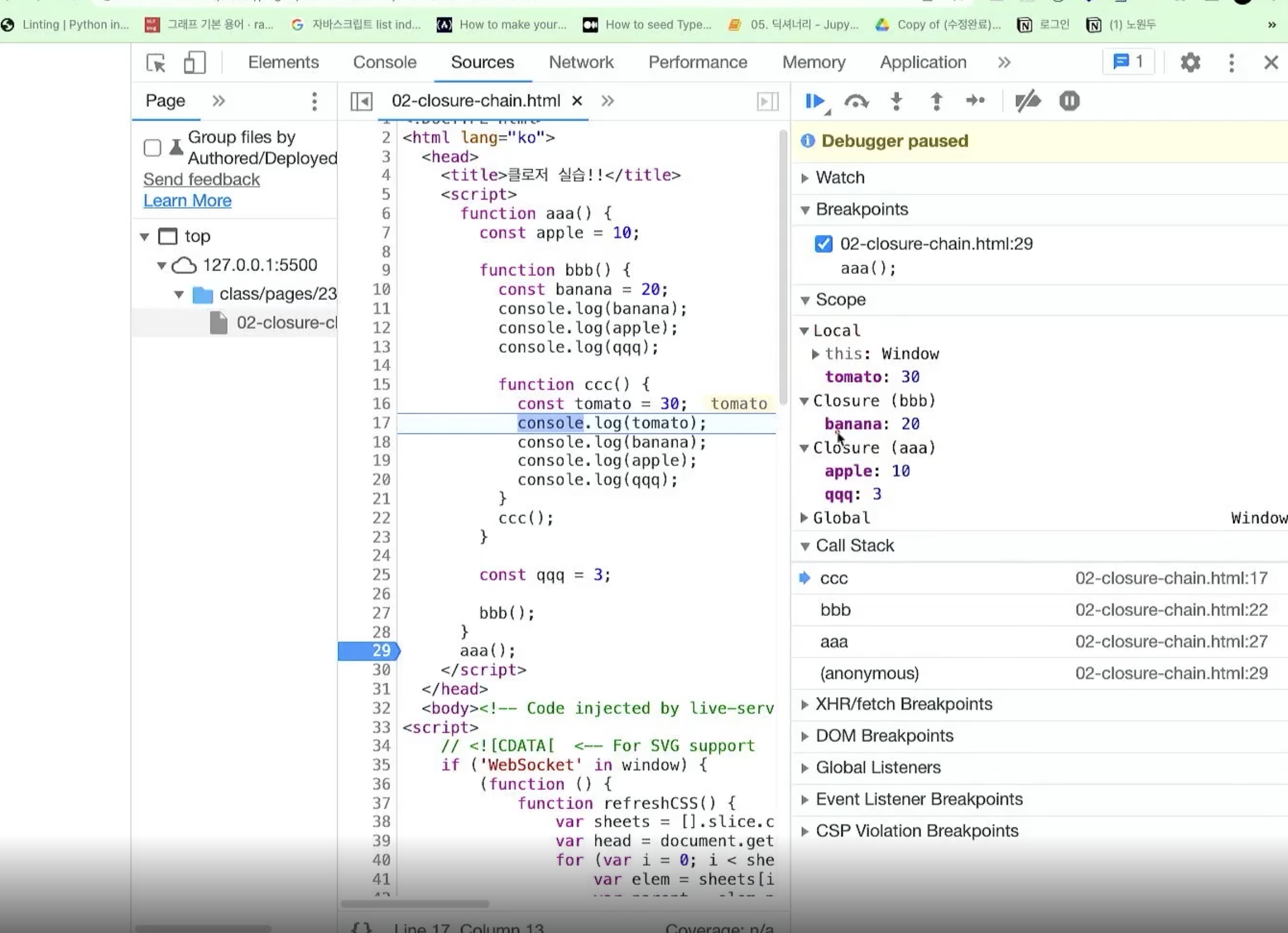Open the issues counter badge

click(1129, 61)
